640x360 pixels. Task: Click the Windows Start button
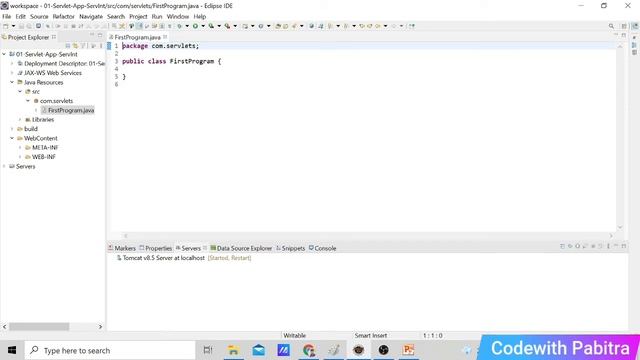point(12,350)
